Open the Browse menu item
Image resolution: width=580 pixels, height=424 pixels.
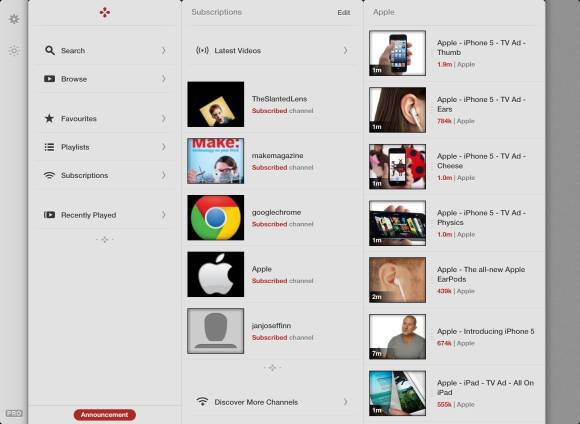pos(105,79)
